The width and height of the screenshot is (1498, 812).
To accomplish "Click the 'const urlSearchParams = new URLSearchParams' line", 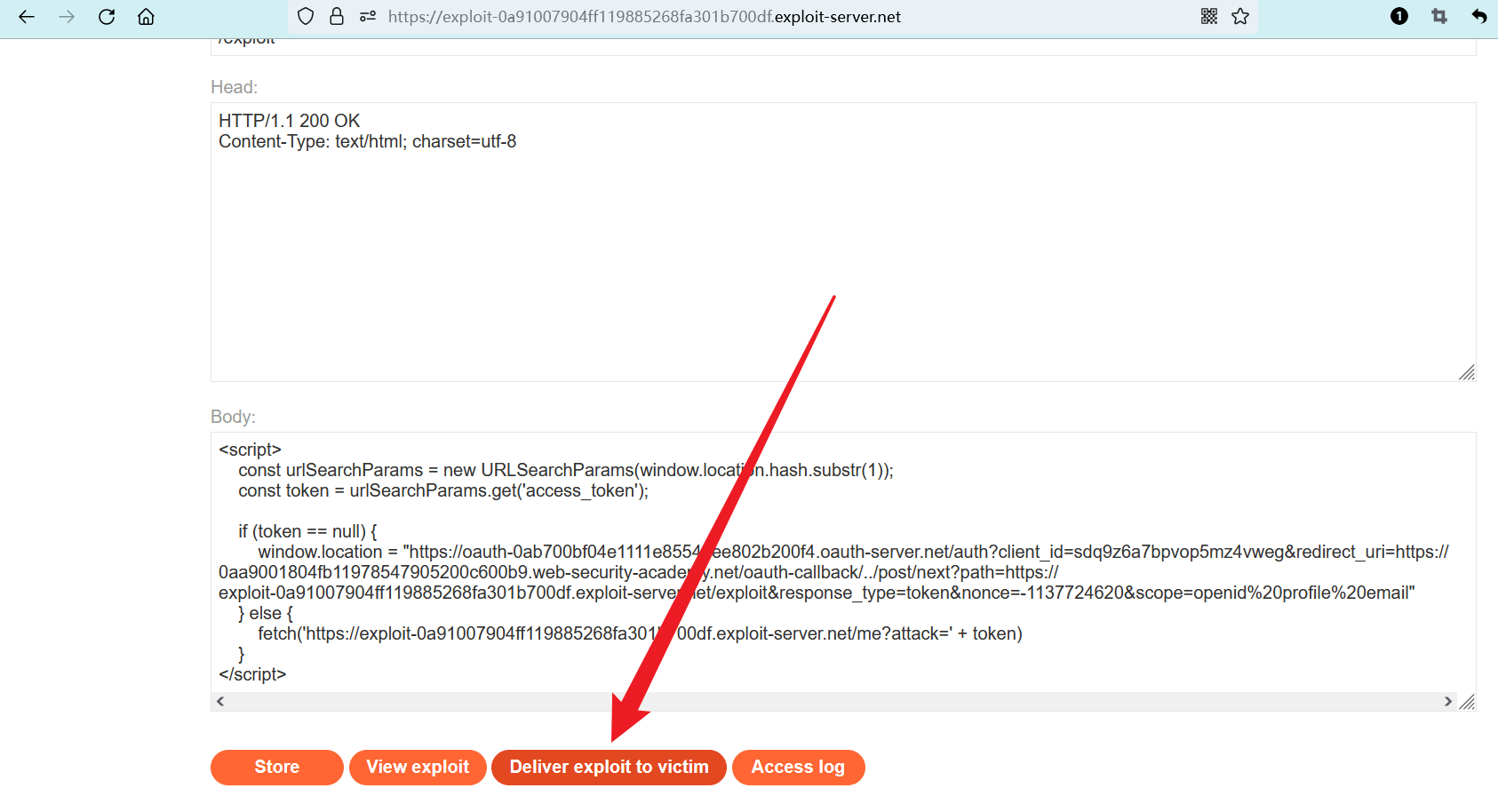I will coord(566,470).
